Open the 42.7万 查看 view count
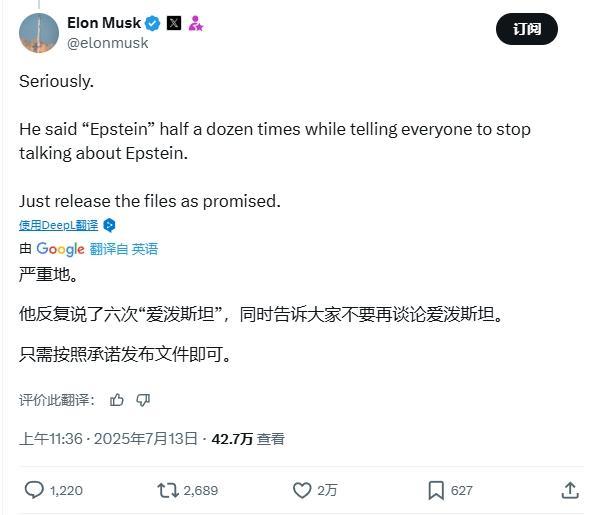Screen dimensions: 599x515 coord(248,439)
